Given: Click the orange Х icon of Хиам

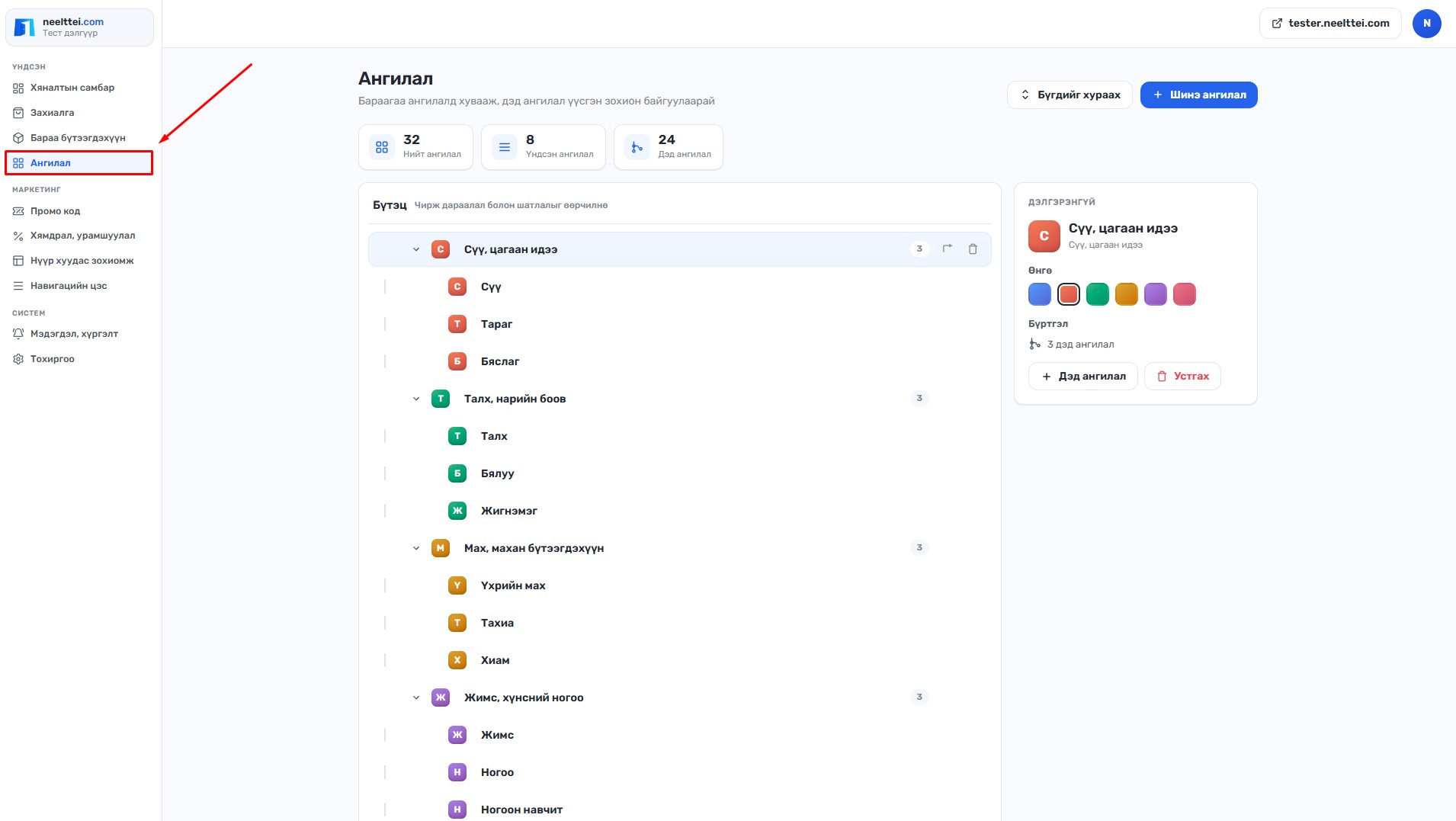Looking at the screenshot, I should click(x=457, y=660).
